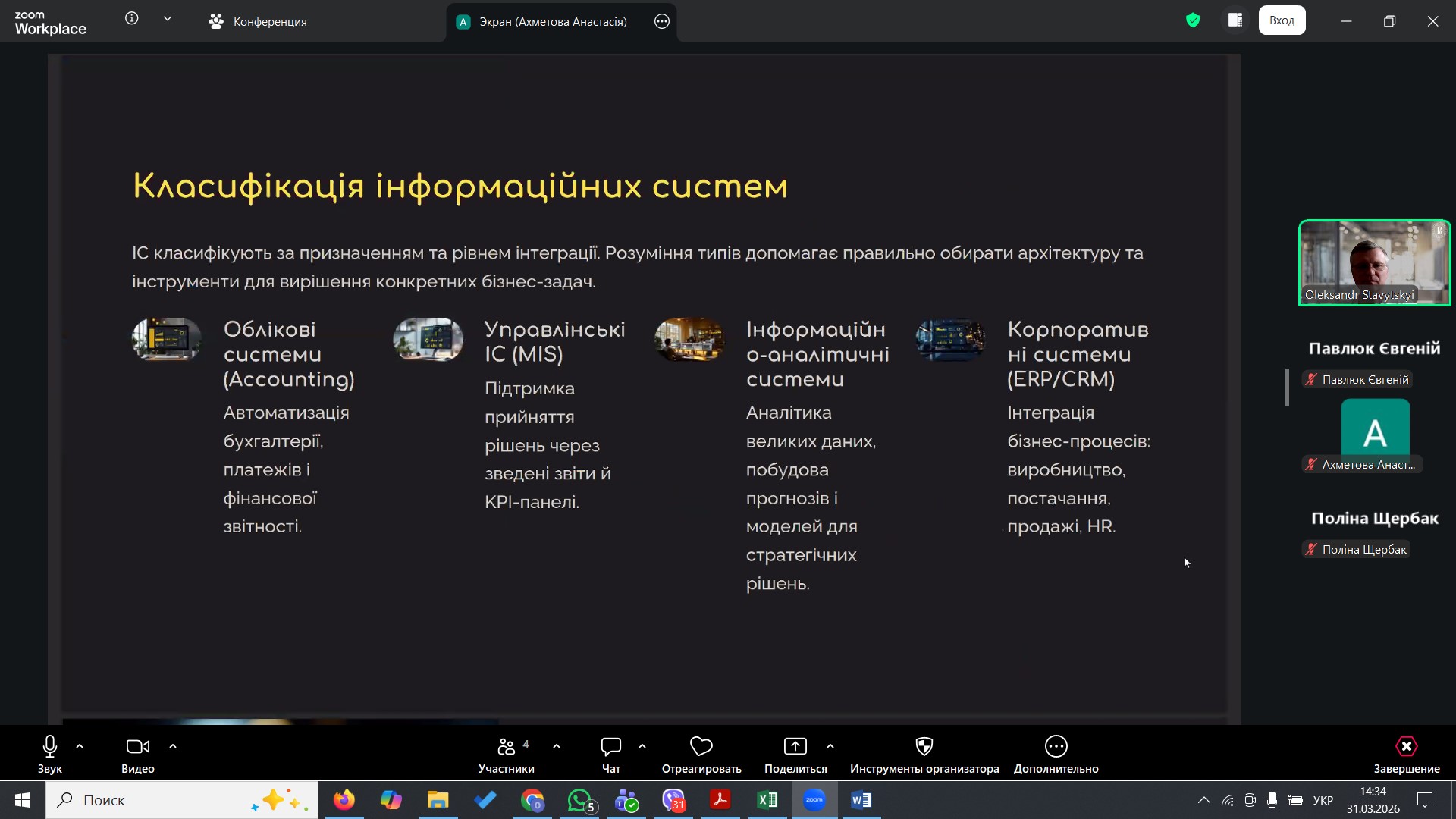Open the Chat panel

coord(610,755)
